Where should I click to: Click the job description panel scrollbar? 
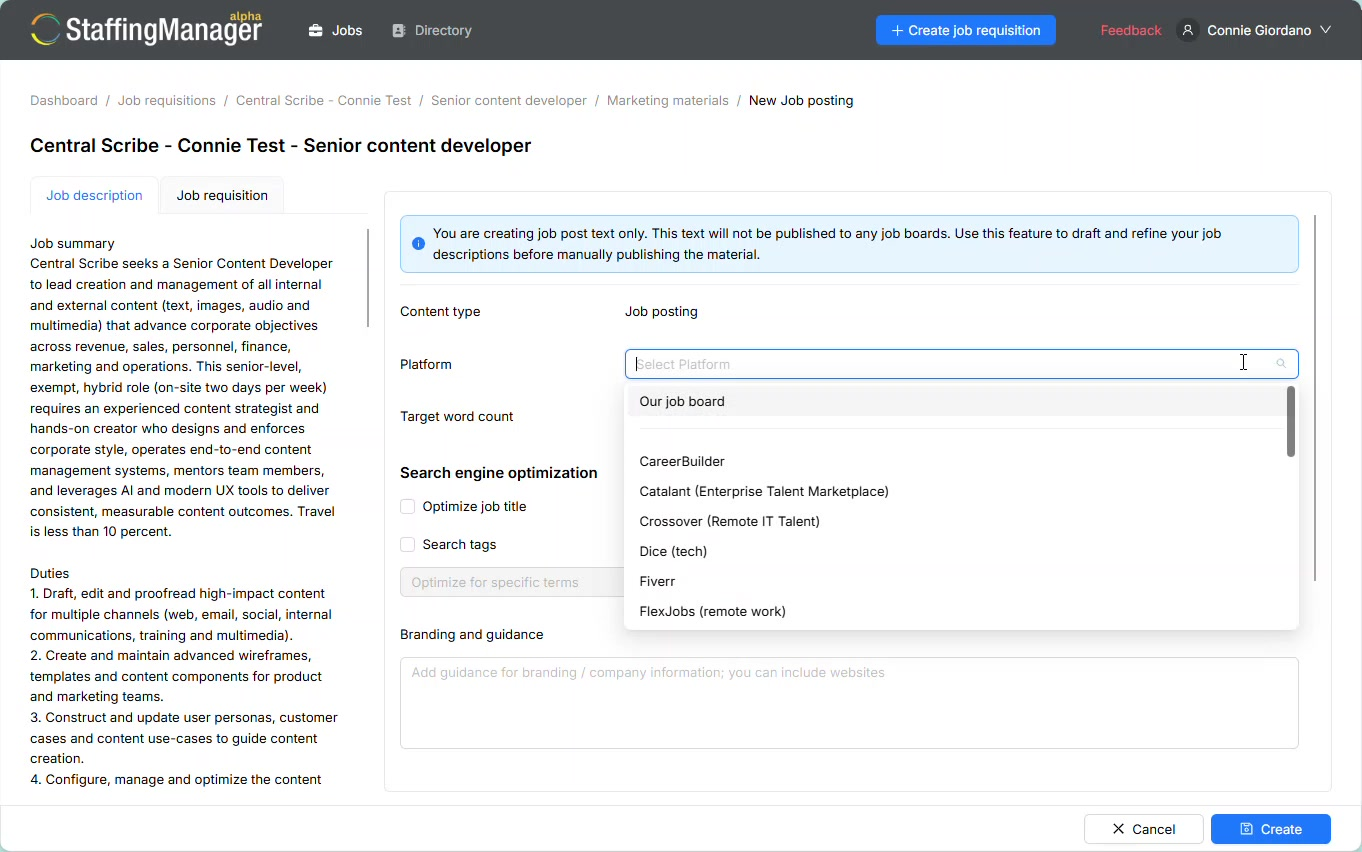pos(368,279)
